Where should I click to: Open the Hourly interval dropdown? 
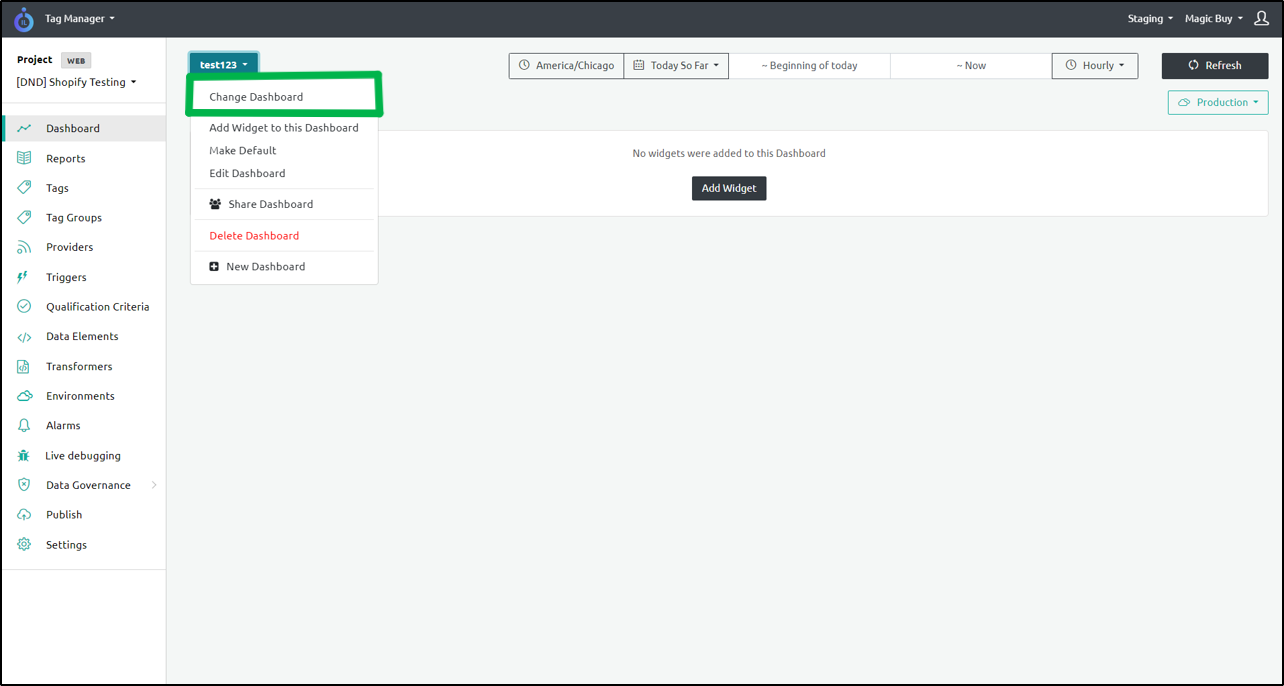point(1094,65)
